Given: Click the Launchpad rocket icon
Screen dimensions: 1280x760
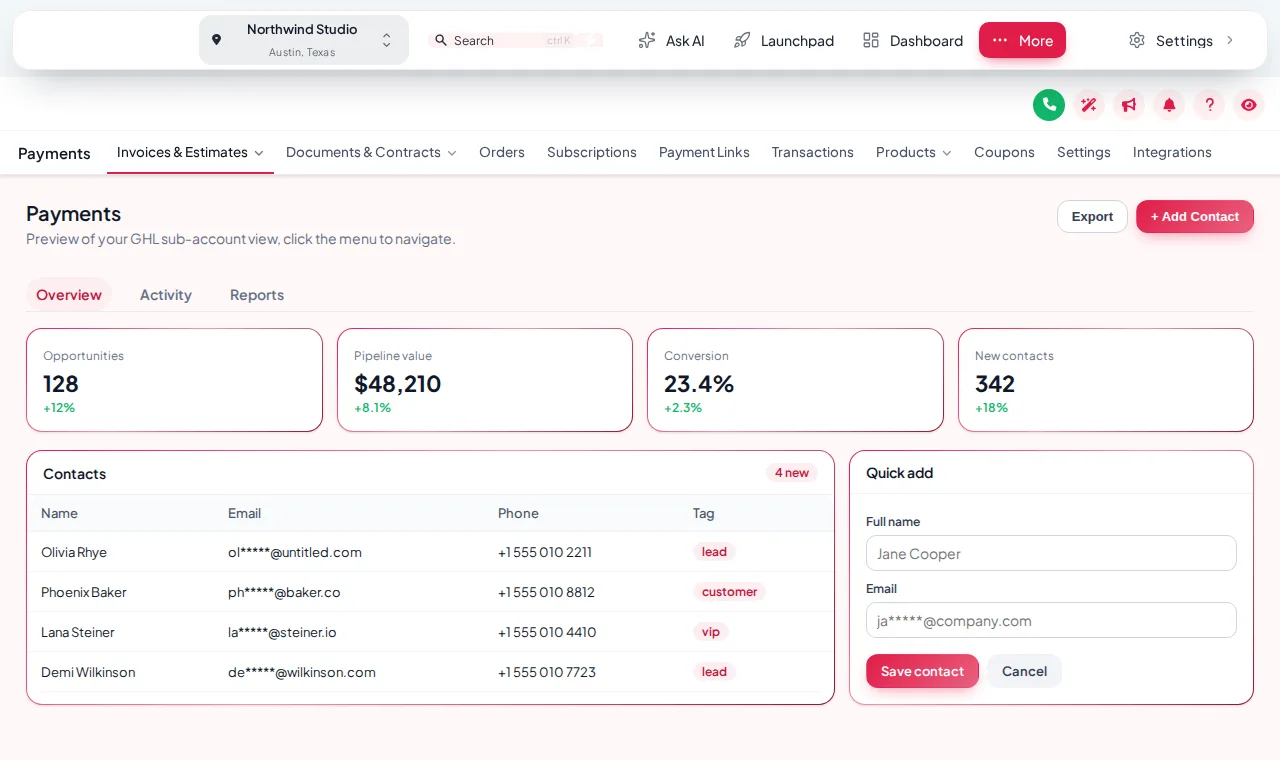Looking at the screenshot, I should [x=742, y=40].
